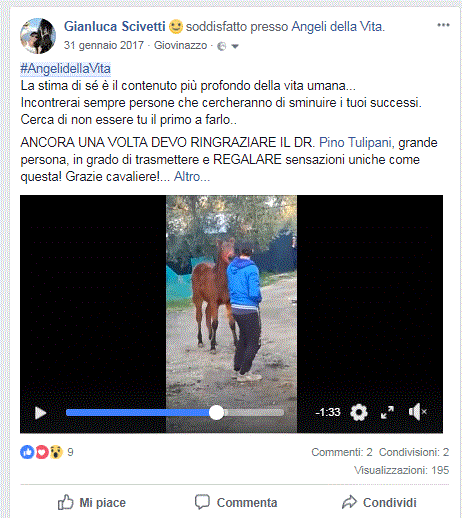Click the Commenta button
The width and height of the screenshot is (462, 518).
pyautogui.click(x=236, y=502)
